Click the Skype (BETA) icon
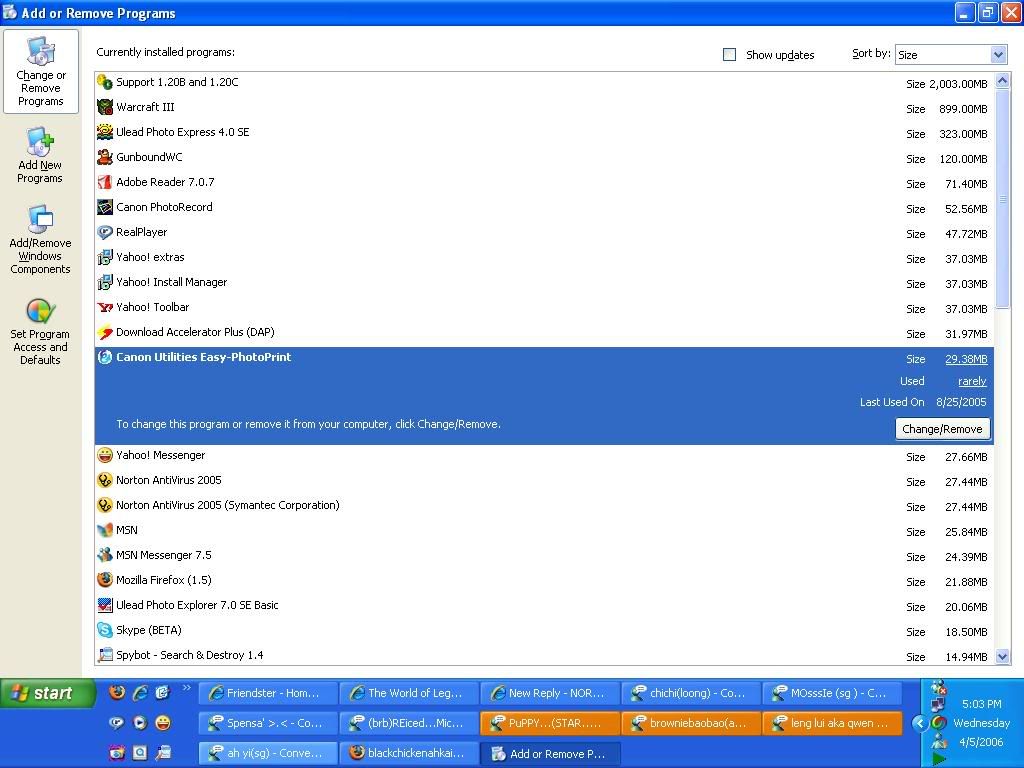The width and height of the screenshot is (1024, 768). pos(105,630)
